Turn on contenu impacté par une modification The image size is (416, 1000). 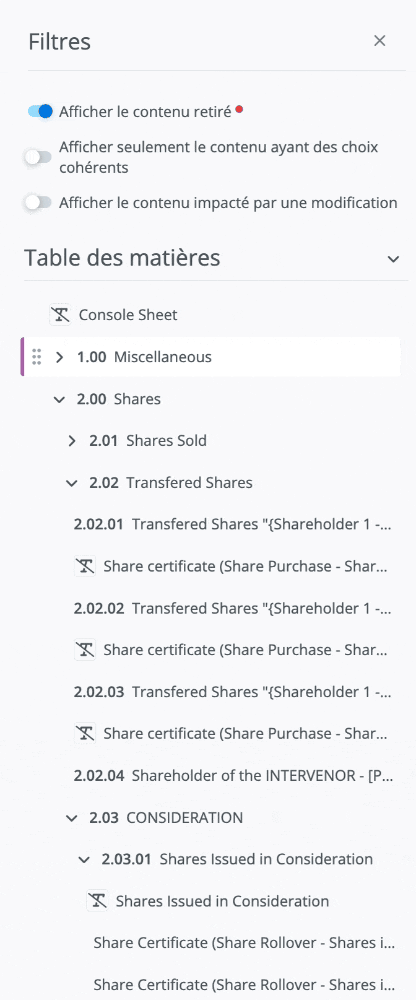(x=38, y=203)
